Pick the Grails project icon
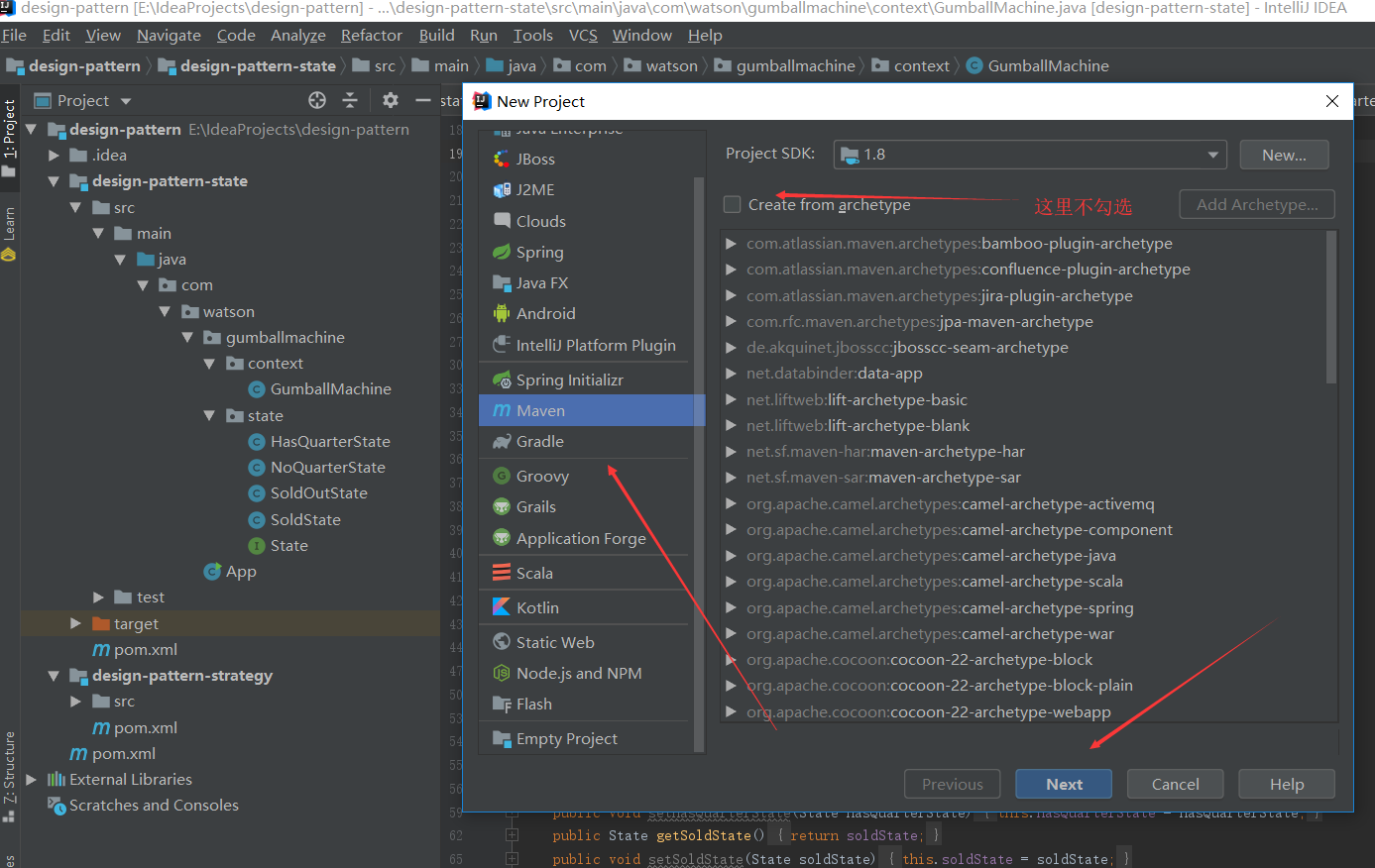This screenshot has width=1375, height=868. 502,506
